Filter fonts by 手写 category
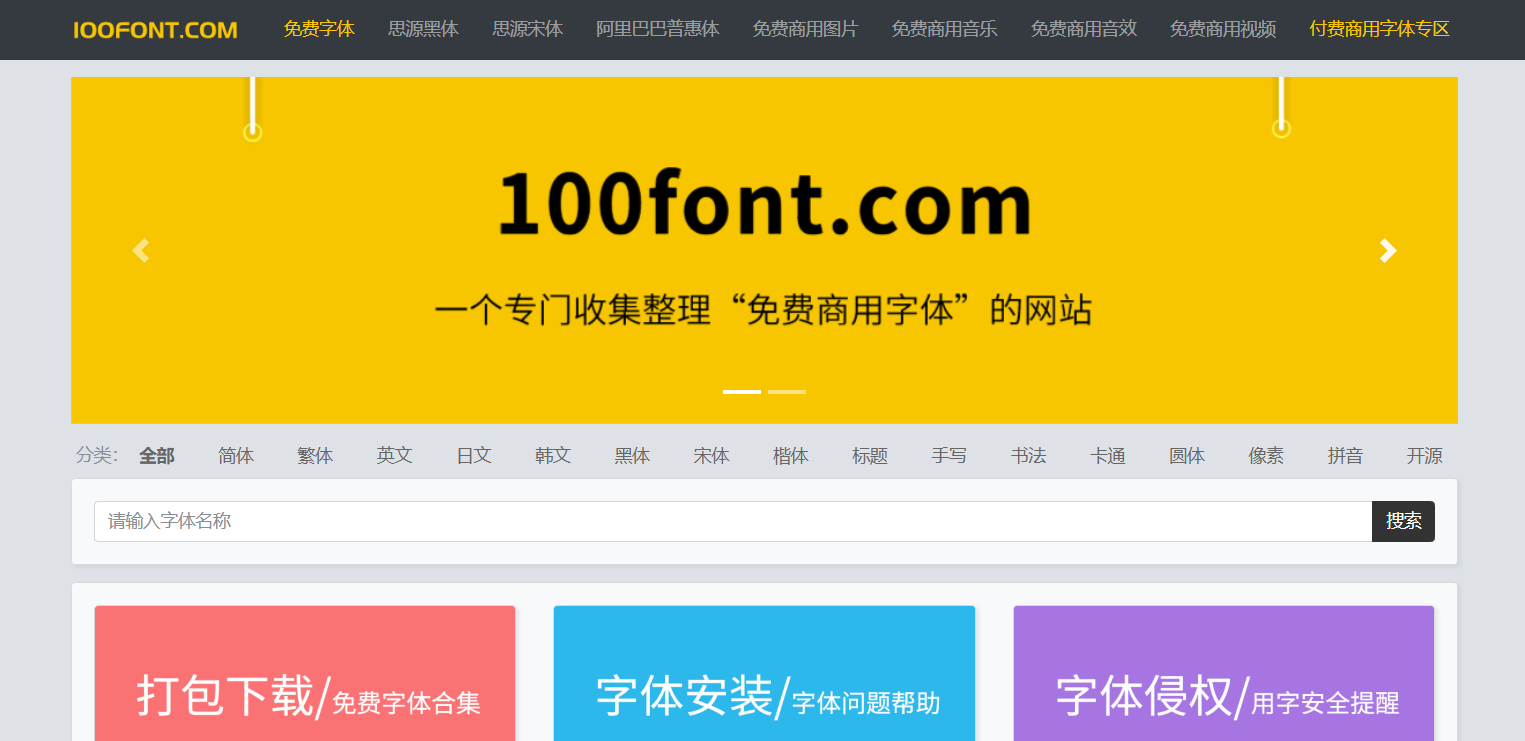1525x741 pixels. [x=949, y=456]
